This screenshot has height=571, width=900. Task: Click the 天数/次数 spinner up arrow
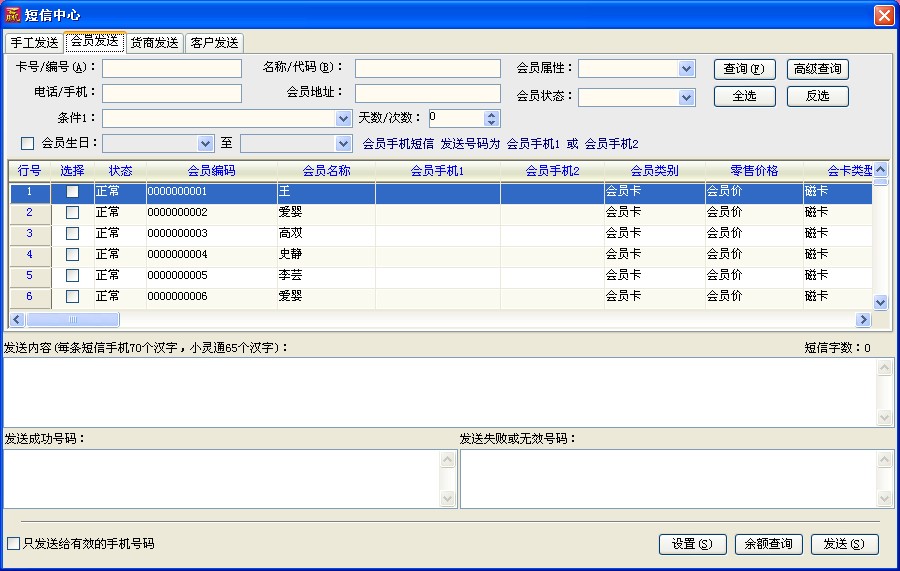(x=491, y=114)
